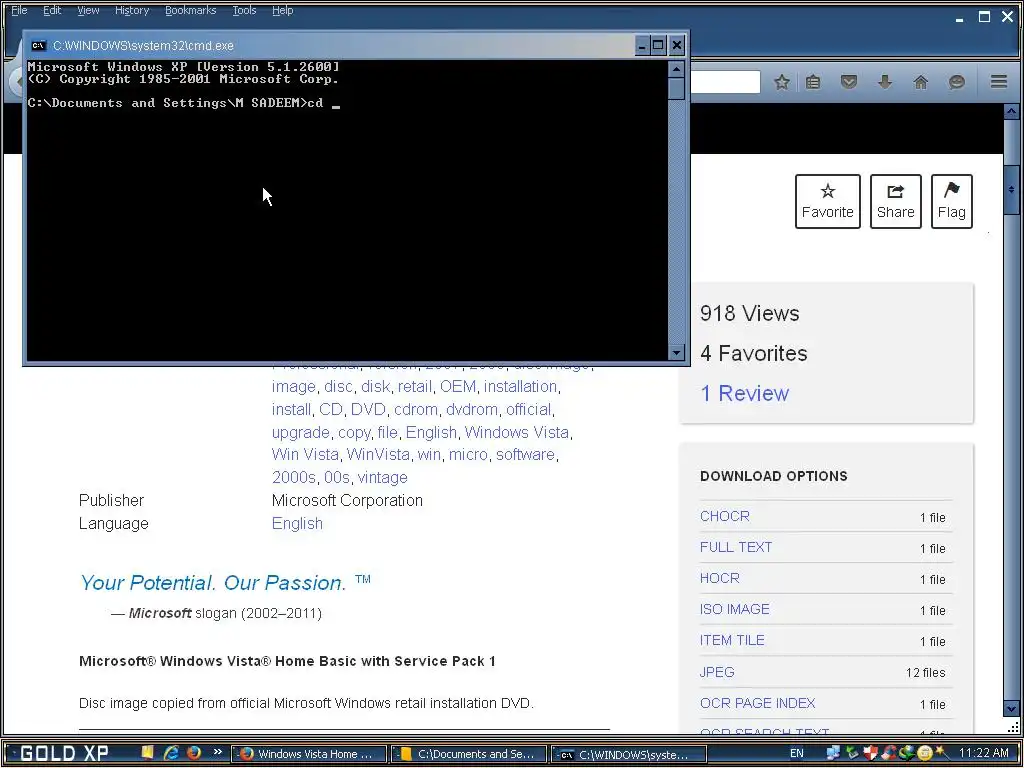Open JPEG download option

tap(717, 672)
